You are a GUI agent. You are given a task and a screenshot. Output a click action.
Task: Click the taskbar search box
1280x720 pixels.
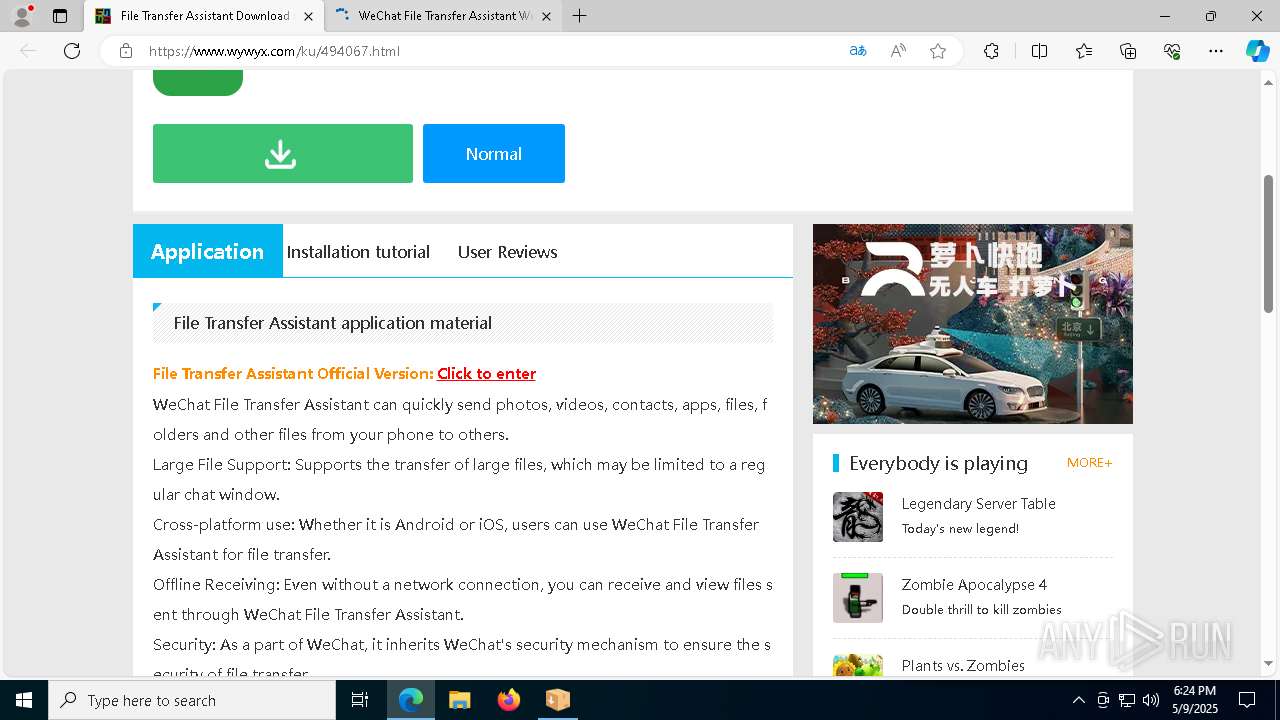192,700
